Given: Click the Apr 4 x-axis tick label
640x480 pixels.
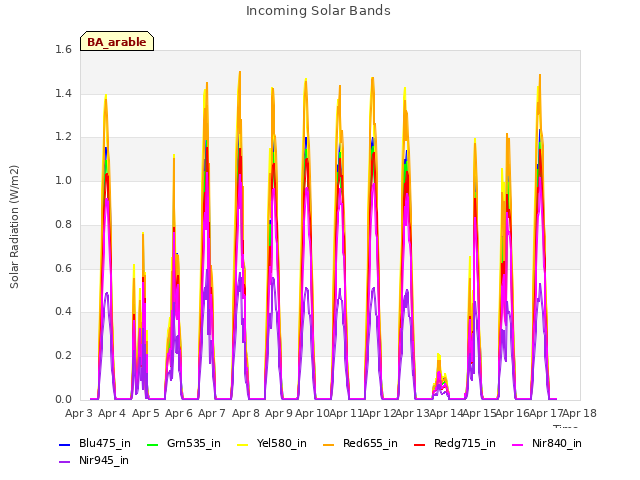Looking at the screenshot, I should click(x=112, y=413).
